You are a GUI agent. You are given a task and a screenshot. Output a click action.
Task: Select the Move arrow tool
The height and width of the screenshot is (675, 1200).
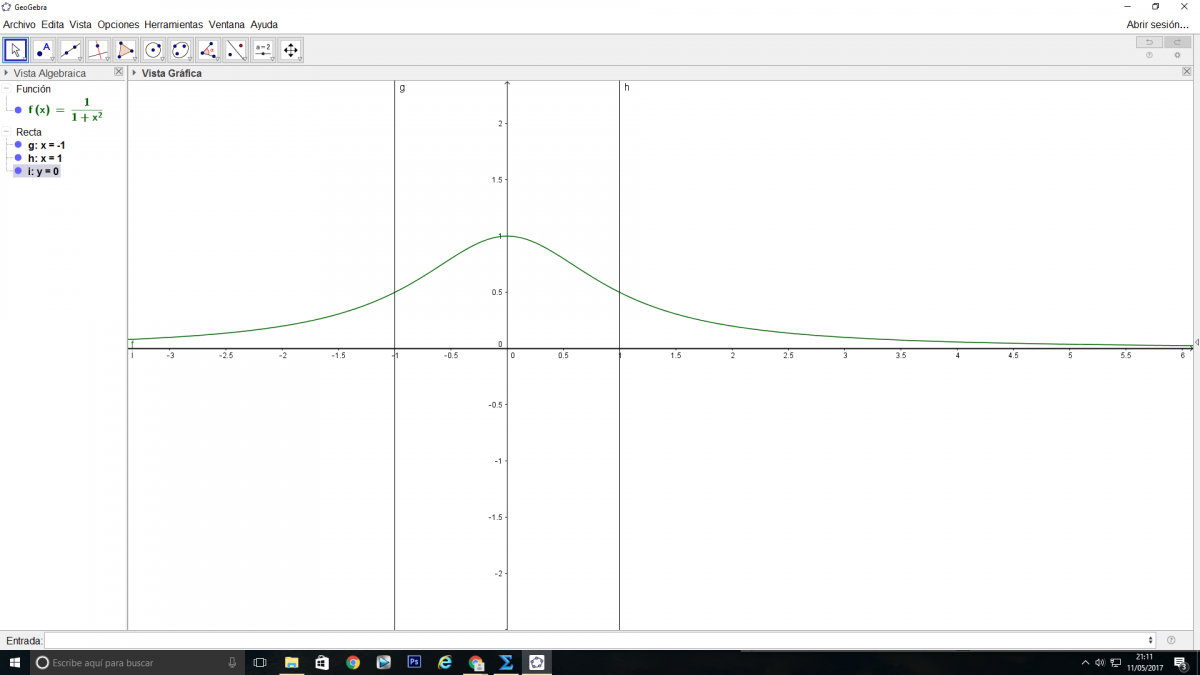[x=16, y=50]
